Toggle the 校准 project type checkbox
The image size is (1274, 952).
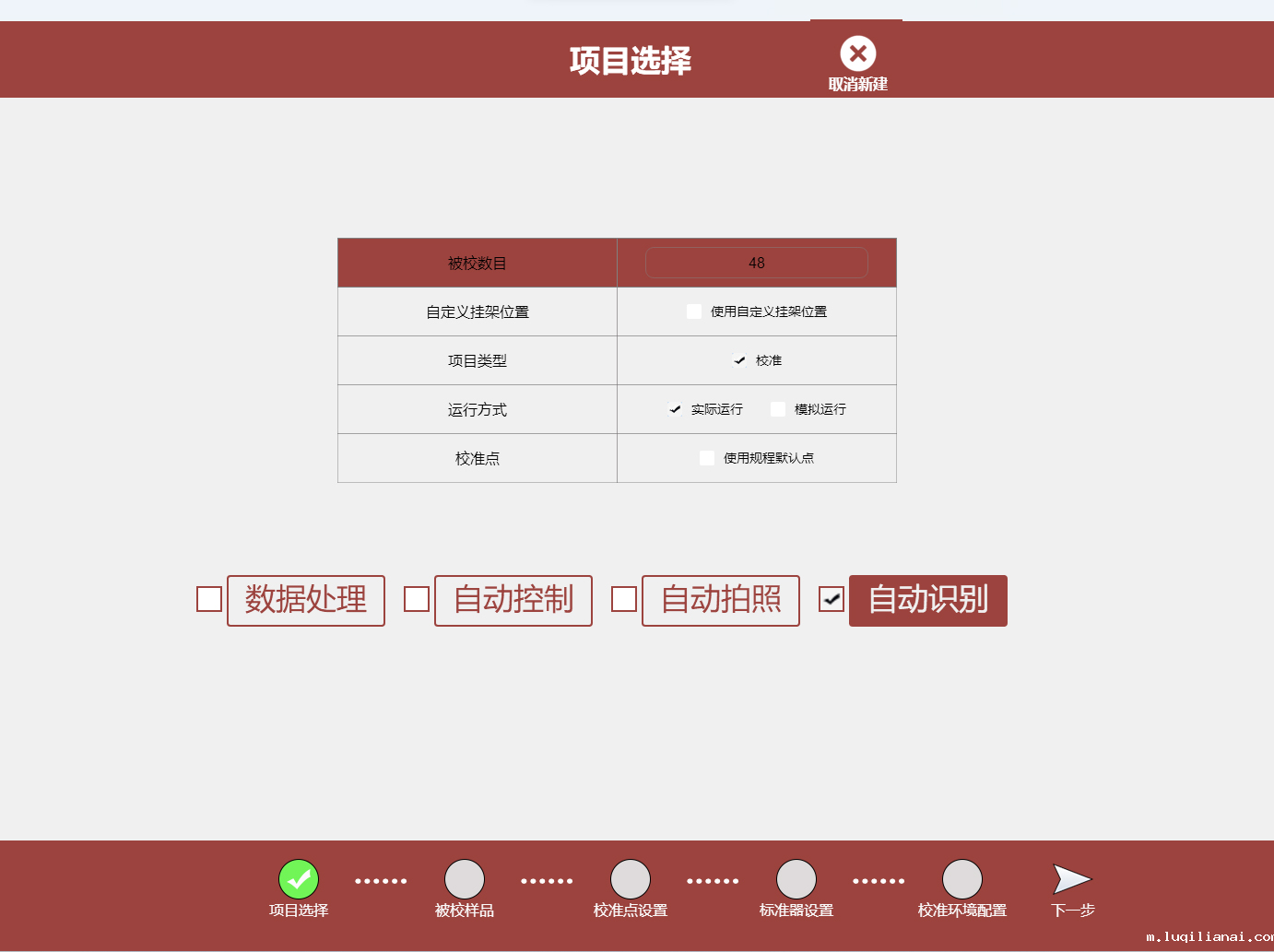pos(739,360)
